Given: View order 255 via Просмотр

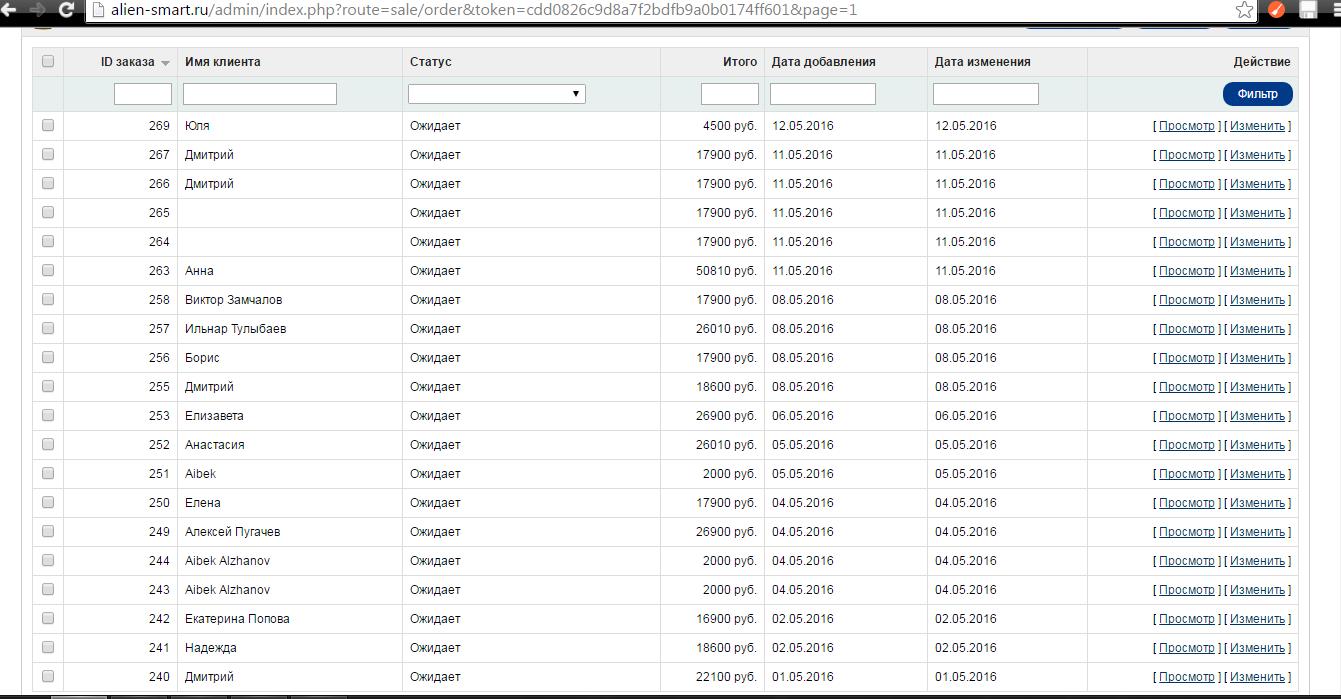Looking at the screenshot, I should (1186, 387).
